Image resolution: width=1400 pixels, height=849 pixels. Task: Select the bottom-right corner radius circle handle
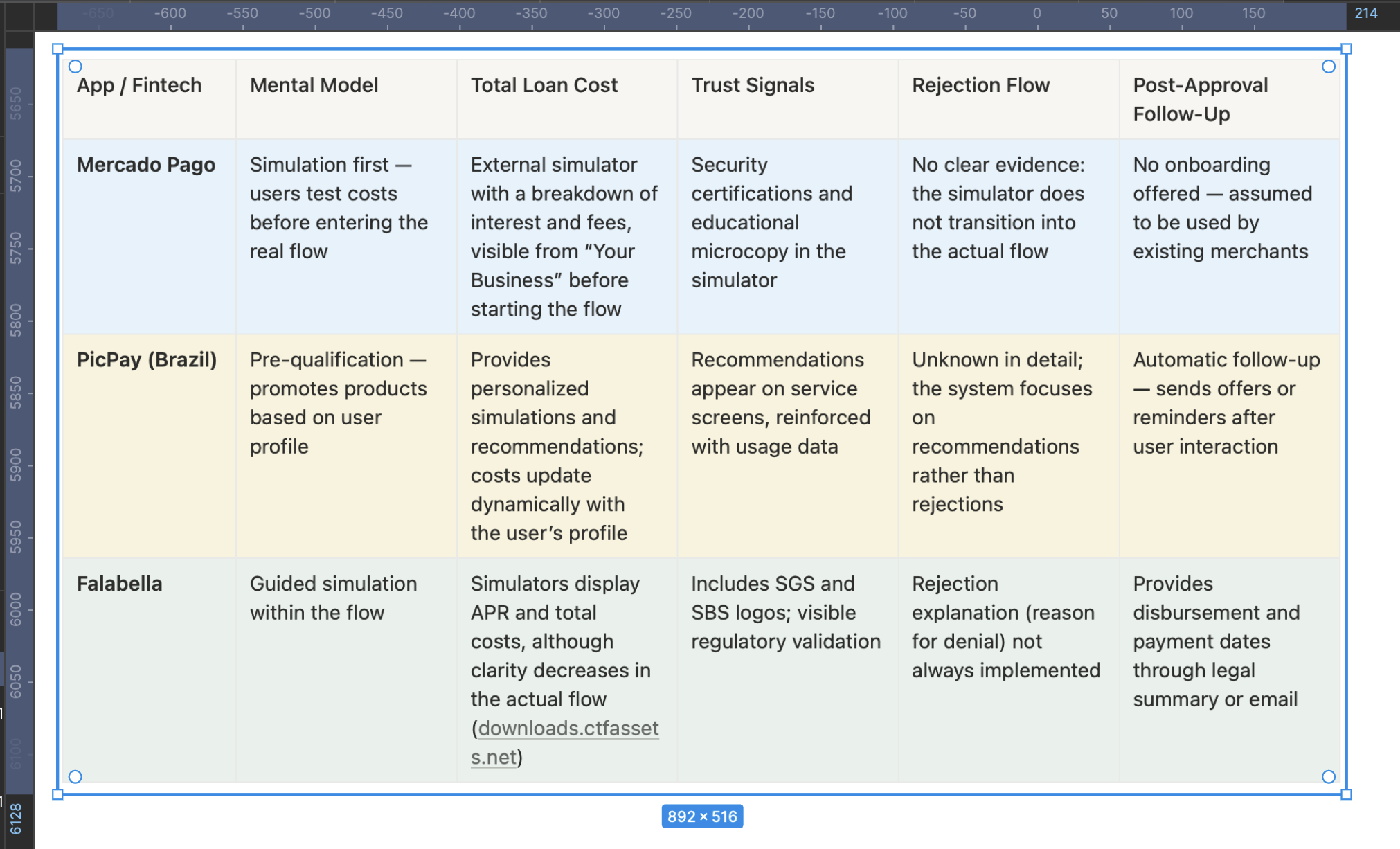pyautogui.click(x=1328, y=776)
